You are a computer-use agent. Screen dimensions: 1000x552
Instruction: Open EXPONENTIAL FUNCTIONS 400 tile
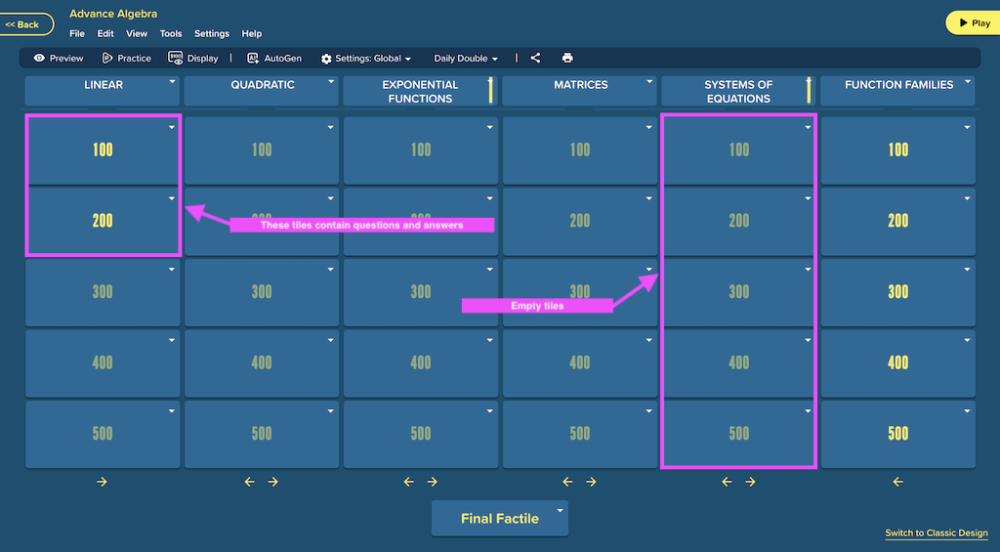coord(420,363)
